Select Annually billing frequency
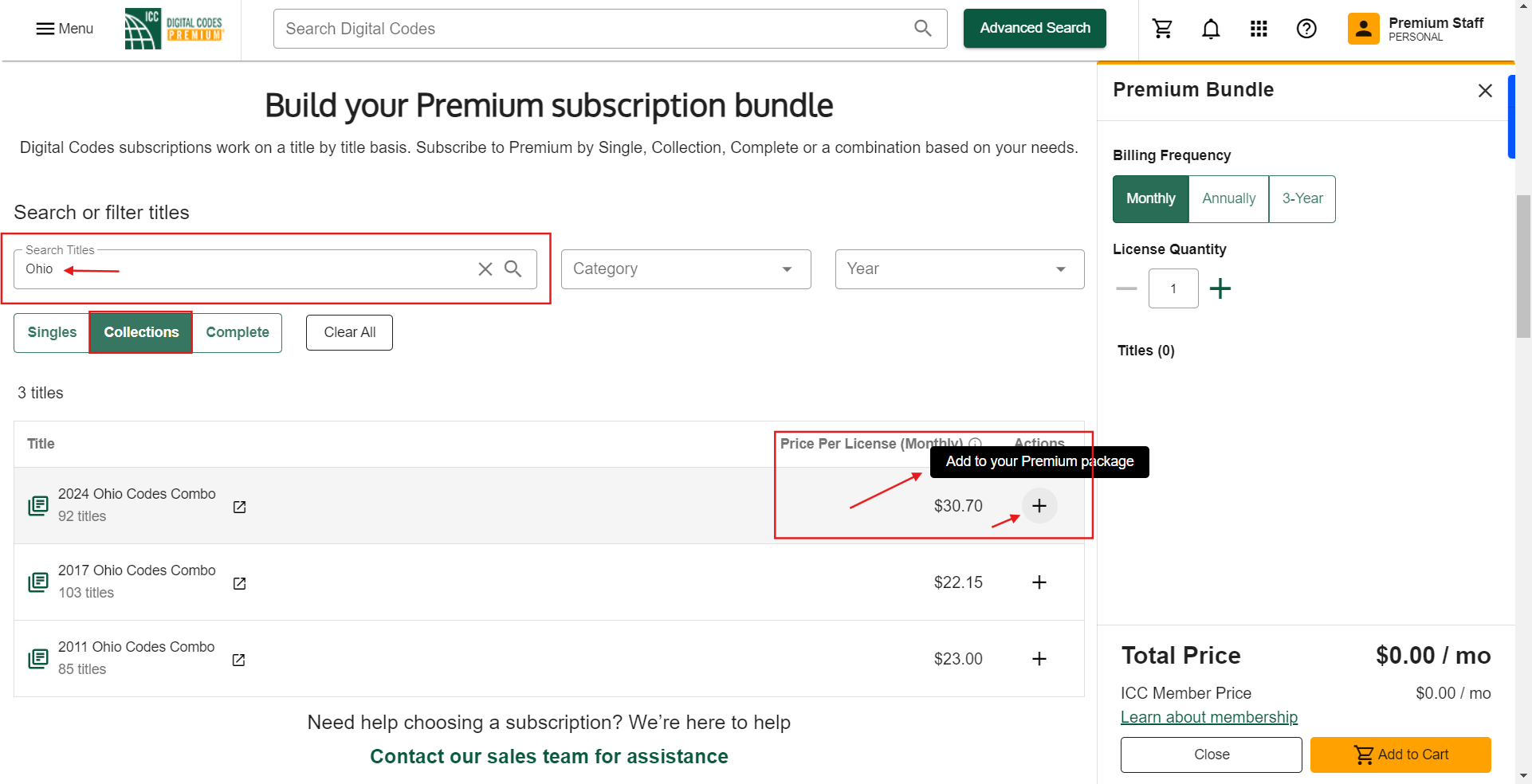This screenshot has width=1532, height=784. (1228, 199)
